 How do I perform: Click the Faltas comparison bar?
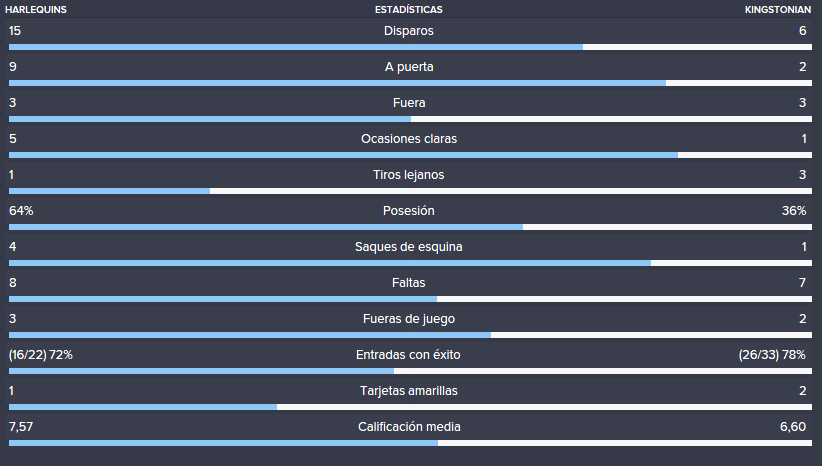click(410, 299)
